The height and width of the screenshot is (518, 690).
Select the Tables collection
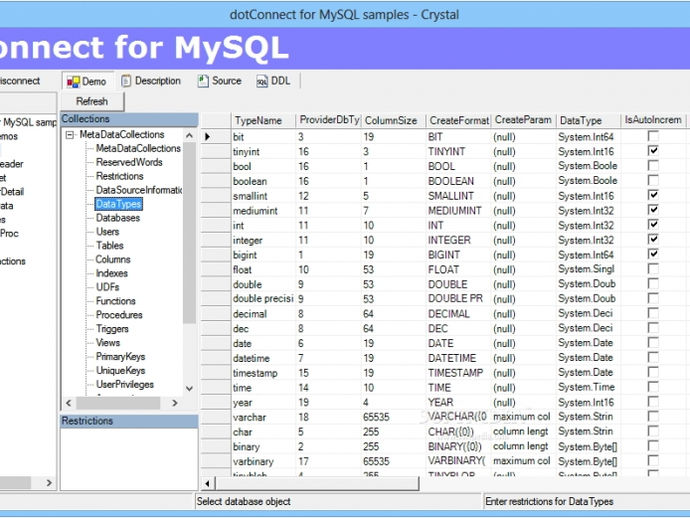click(110, 246)
